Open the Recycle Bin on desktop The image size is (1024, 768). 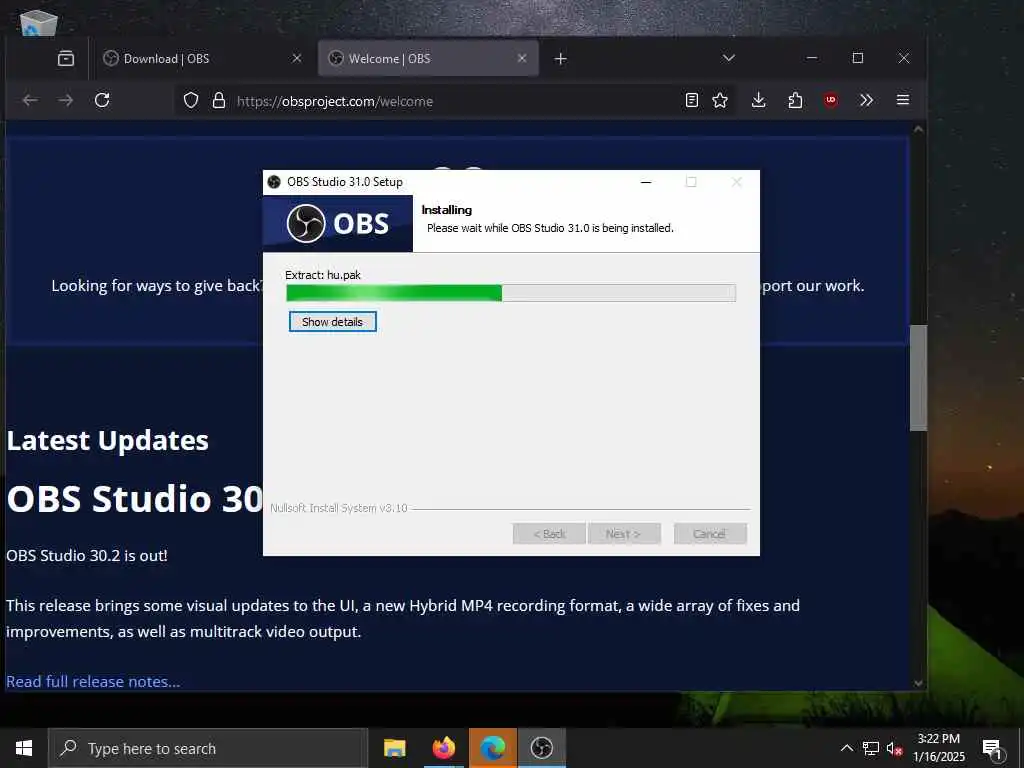point(38,22)
